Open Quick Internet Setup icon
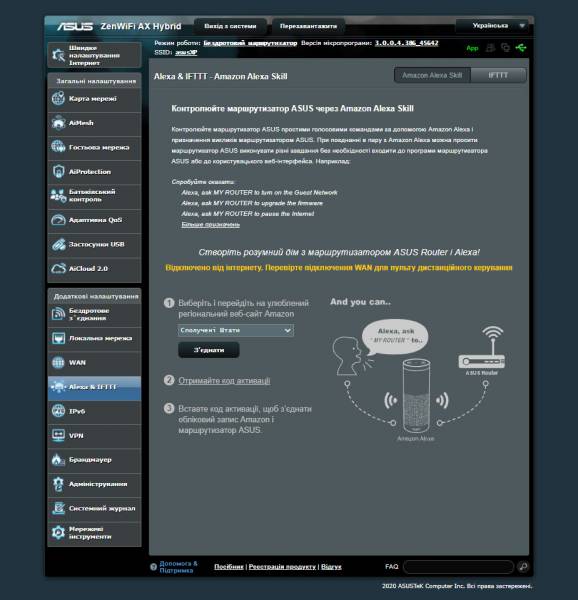 pos(58,55)
